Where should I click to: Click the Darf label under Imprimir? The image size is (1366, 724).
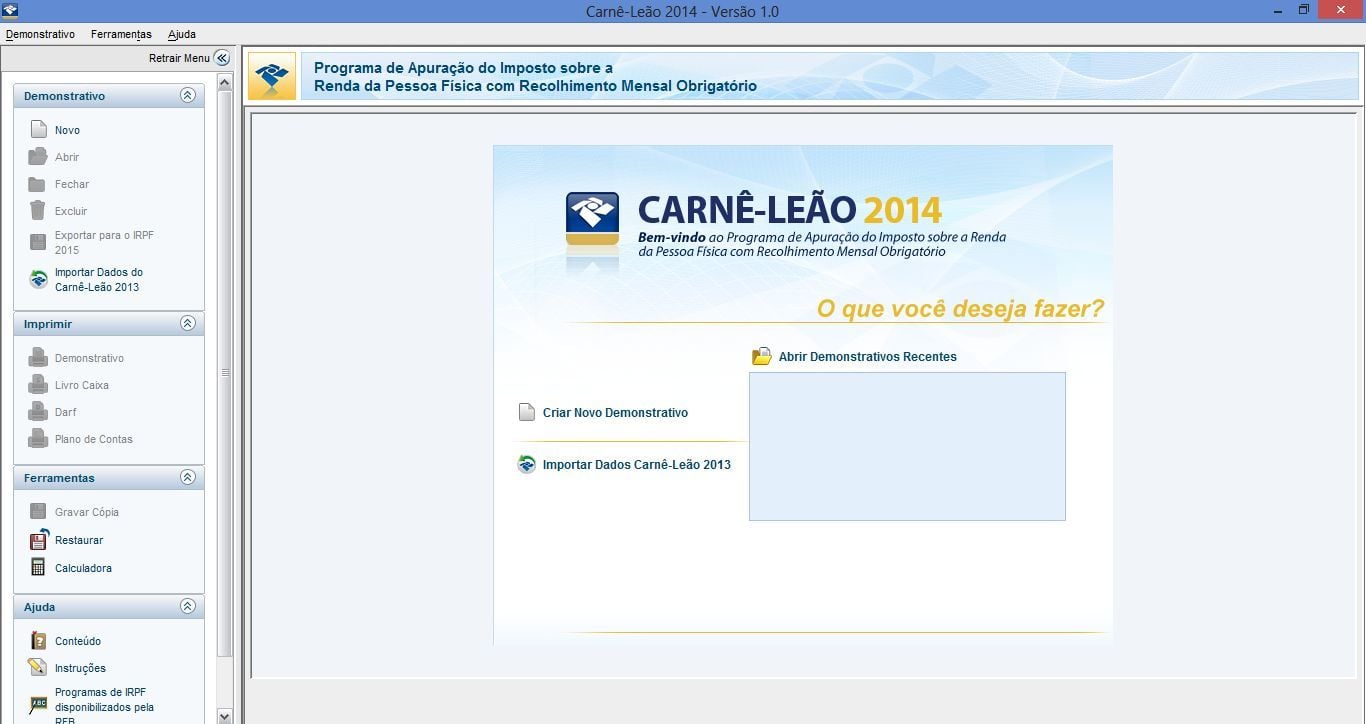[x=66, y=412]
